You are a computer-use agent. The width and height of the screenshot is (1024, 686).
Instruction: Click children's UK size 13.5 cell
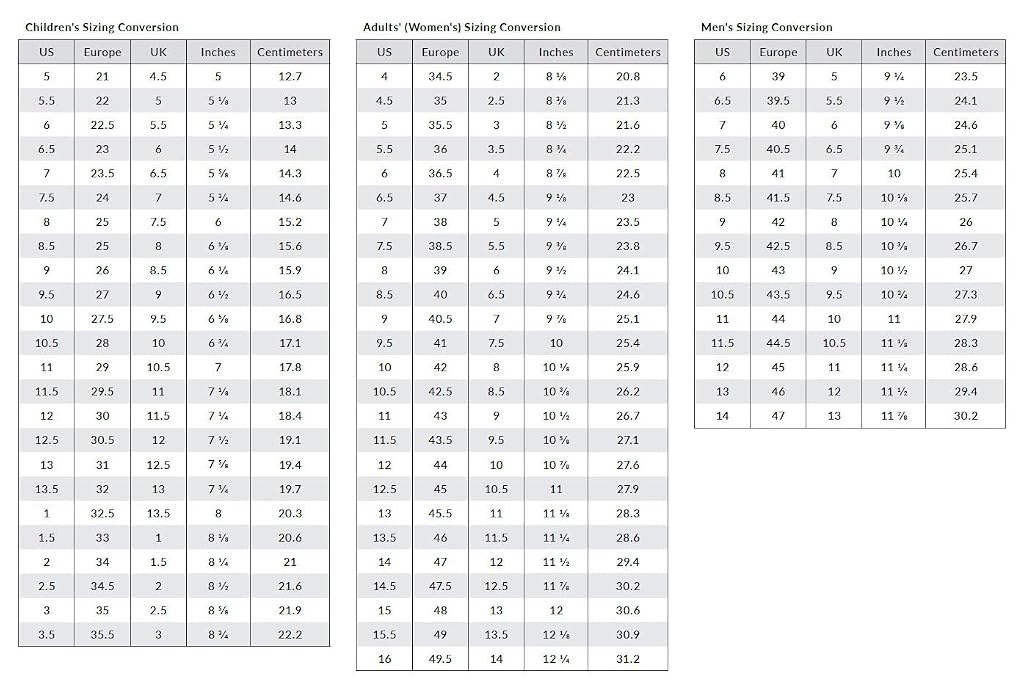[158, 514]
